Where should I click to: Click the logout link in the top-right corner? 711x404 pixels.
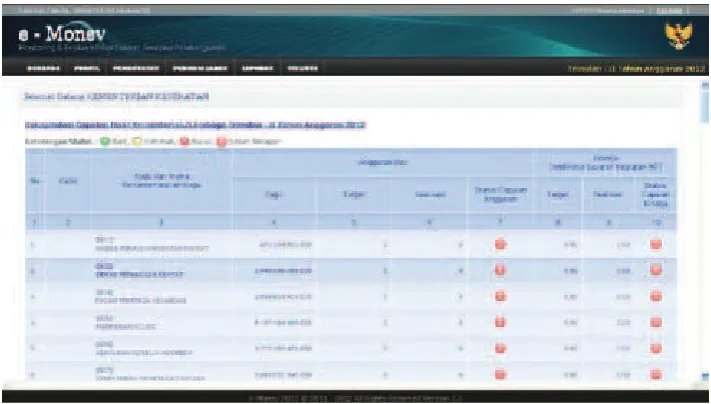[x=669, y=10]
